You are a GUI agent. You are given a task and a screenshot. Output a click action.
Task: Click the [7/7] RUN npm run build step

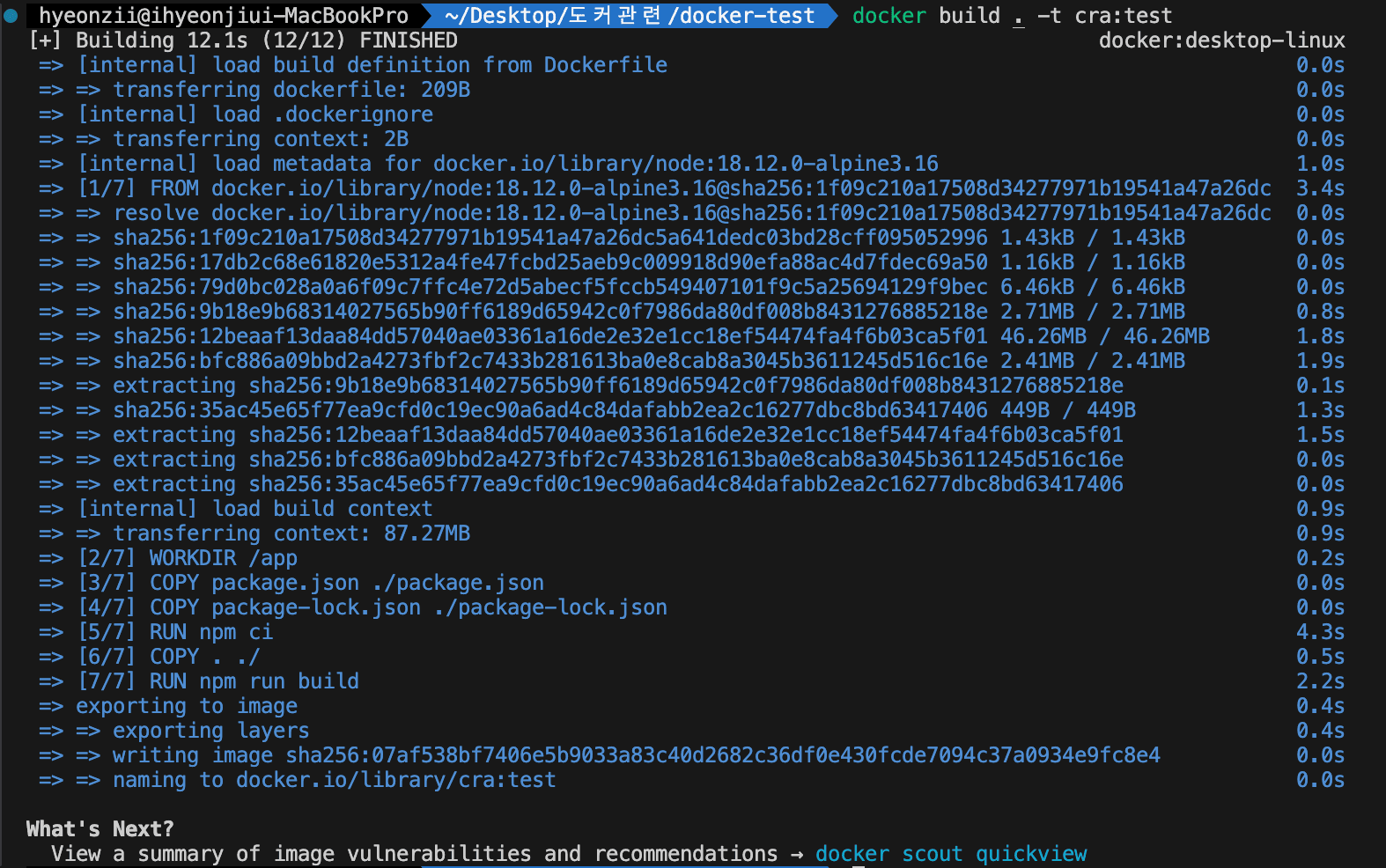(218, 681)
